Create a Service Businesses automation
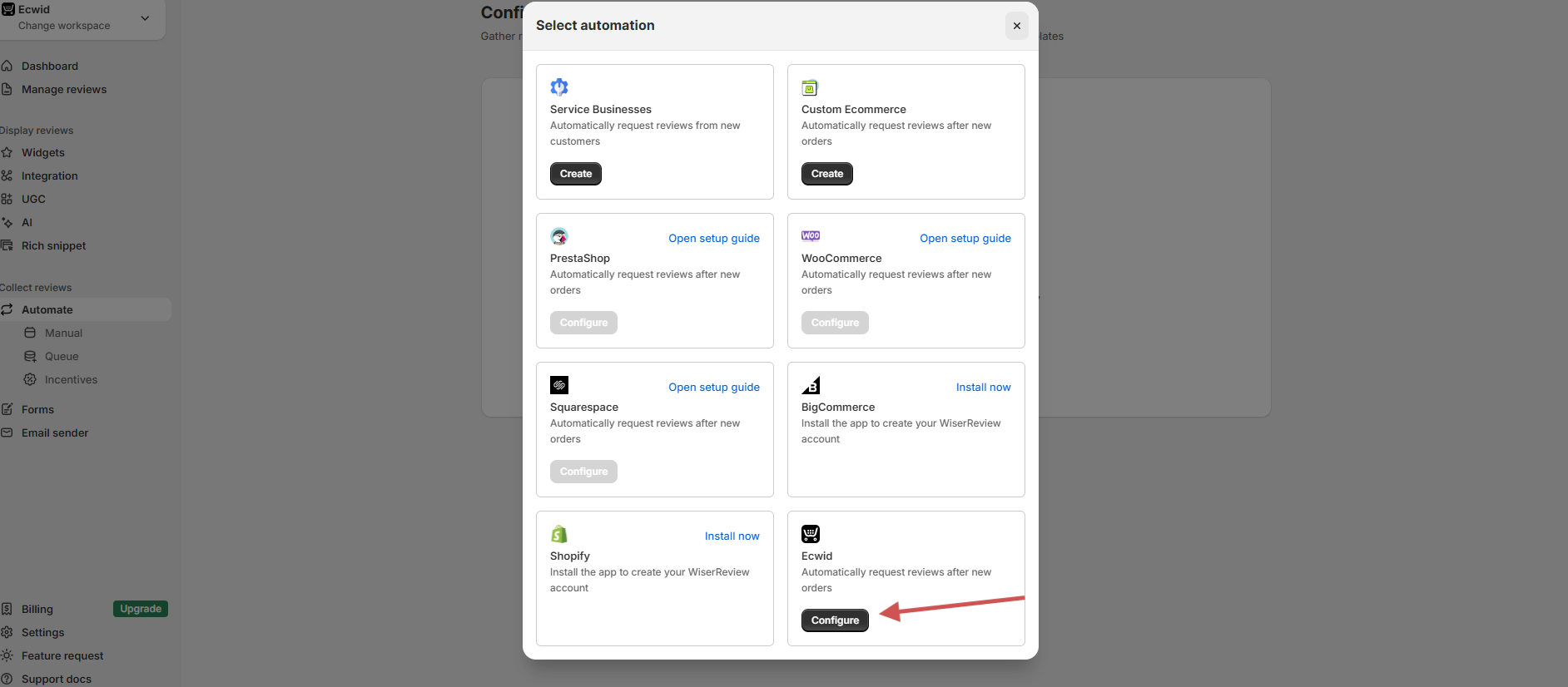The height and width of the screenshot is (687, 1568). [x=575, y=174]
